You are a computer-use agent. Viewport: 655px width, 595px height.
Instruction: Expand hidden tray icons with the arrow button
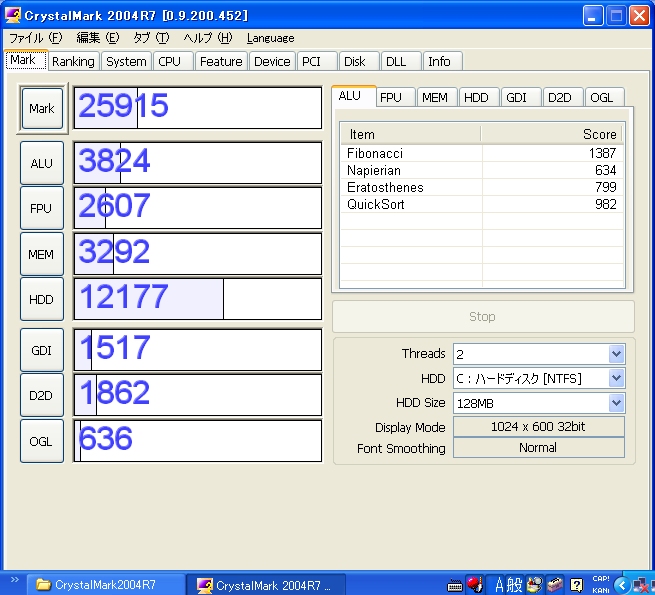click(x=622, y=585)
